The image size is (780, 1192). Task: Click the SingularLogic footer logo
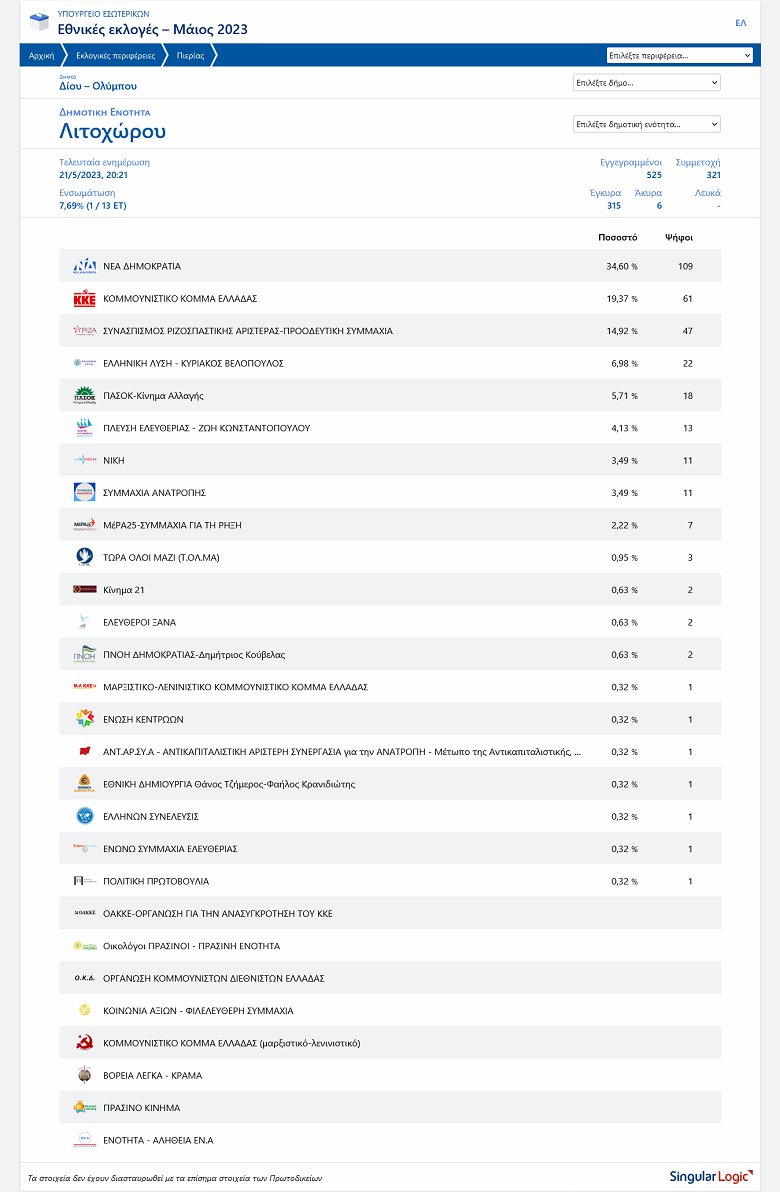710,1177
